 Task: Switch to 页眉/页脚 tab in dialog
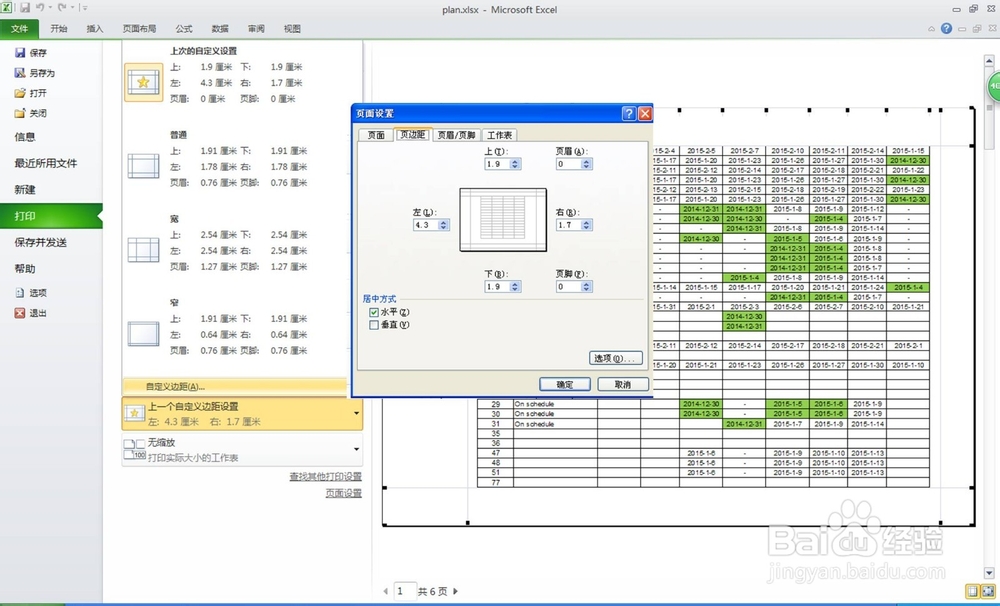click(456, 135)
